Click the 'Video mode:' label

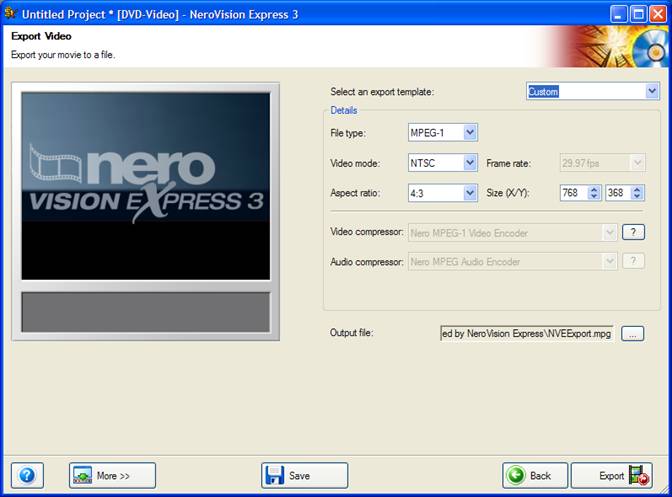click(x=355, y=163)
